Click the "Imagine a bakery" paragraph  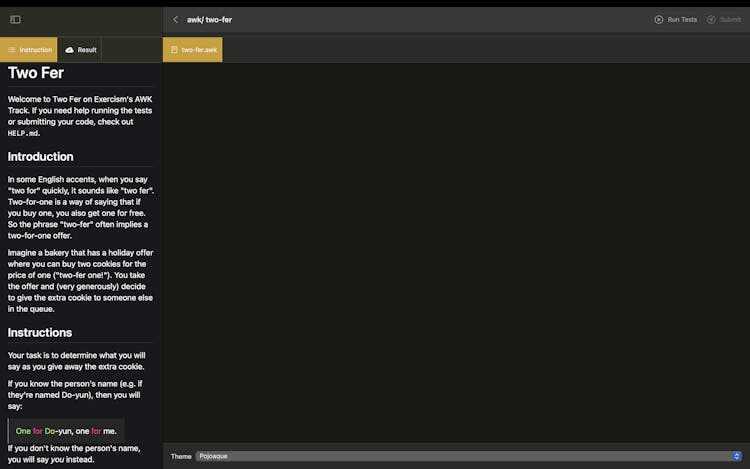point(80,281)
